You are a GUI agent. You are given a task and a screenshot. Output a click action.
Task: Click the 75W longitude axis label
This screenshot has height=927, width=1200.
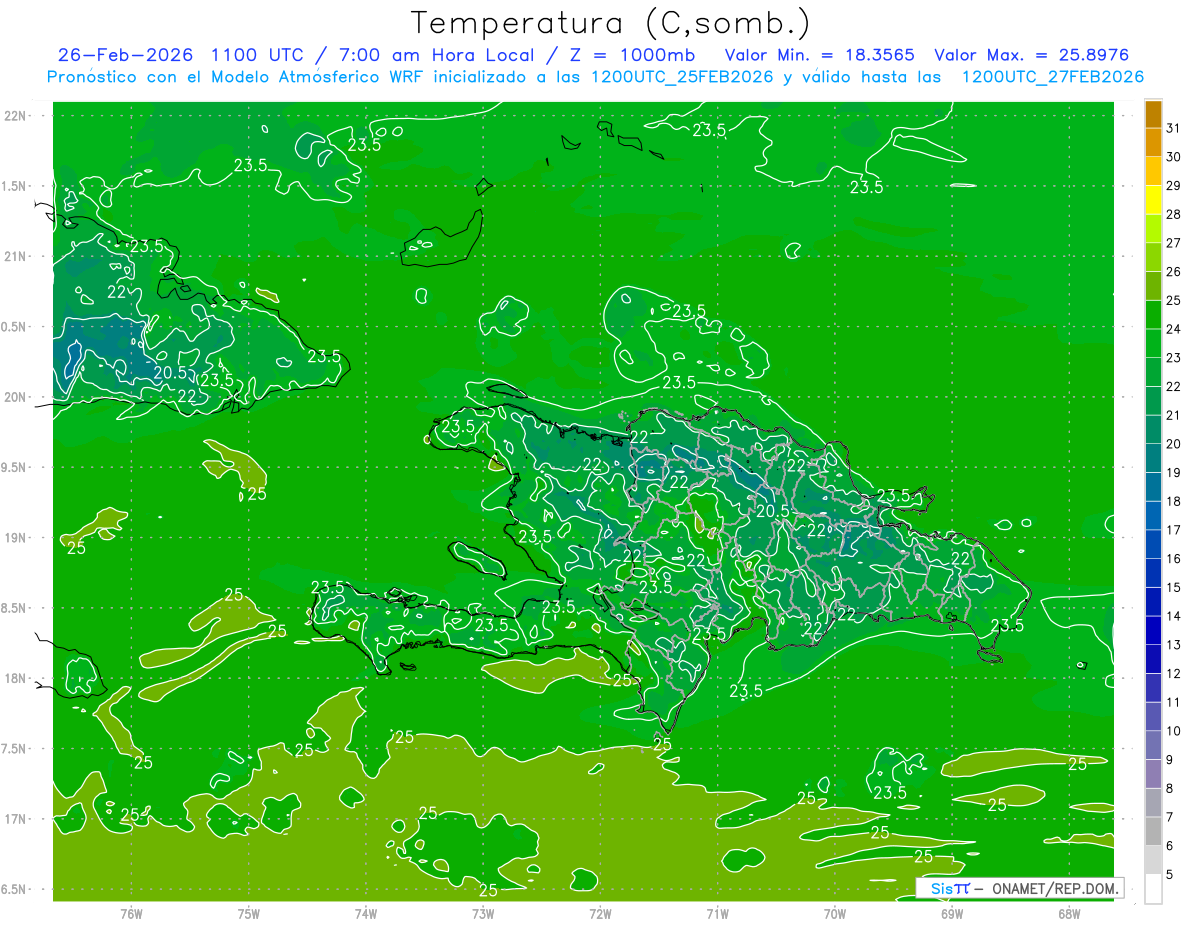tap(249, 914)
